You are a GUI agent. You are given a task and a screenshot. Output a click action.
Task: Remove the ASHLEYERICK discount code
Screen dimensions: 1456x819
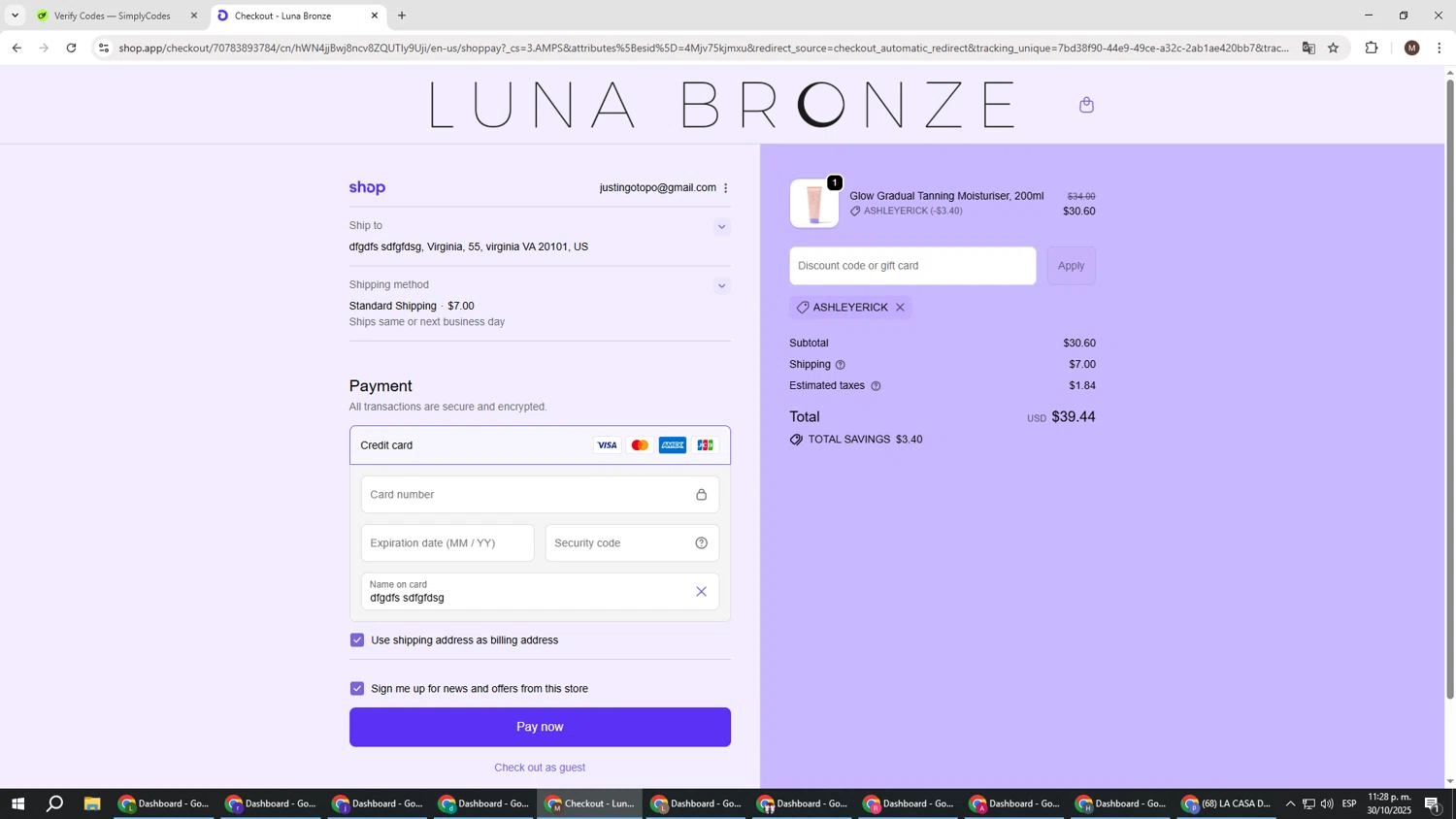point(900,308)
